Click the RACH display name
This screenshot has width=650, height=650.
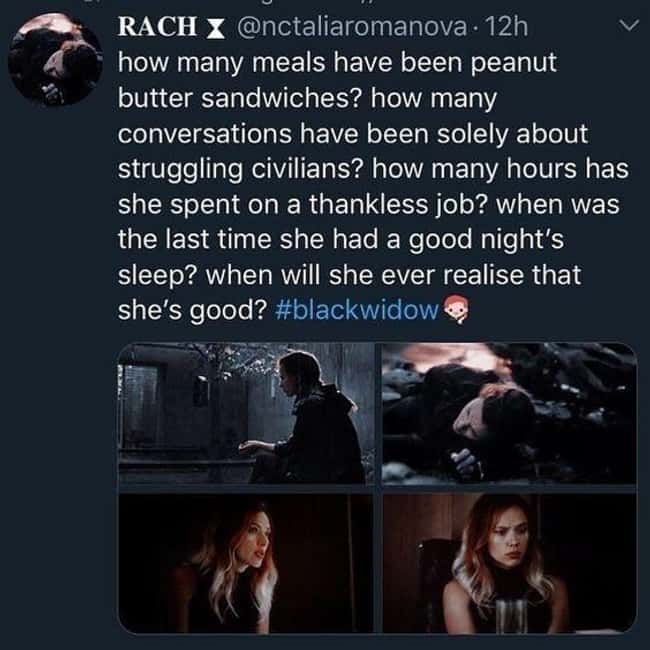158,27
